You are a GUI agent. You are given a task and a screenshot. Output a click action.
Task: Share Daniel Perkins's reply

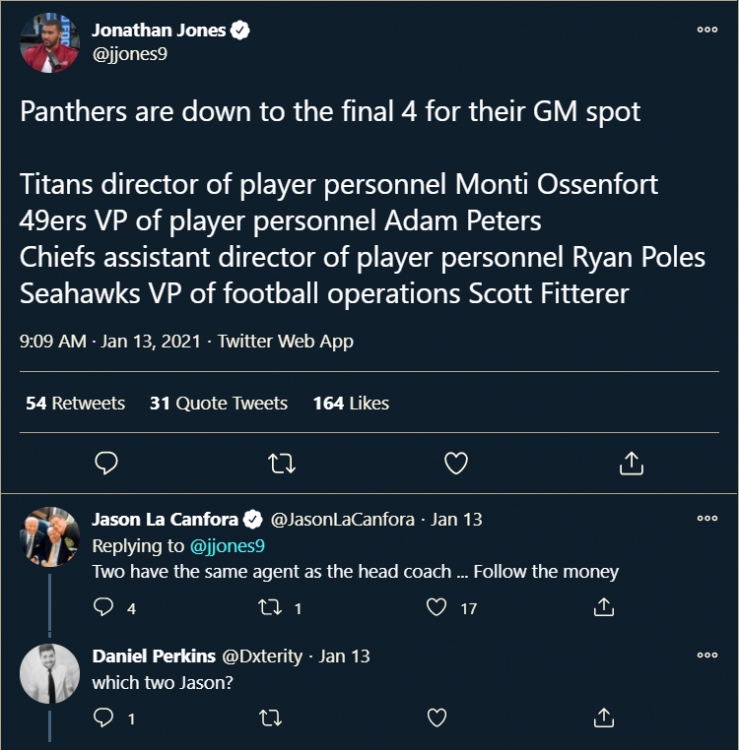click(x=604, y=717)
